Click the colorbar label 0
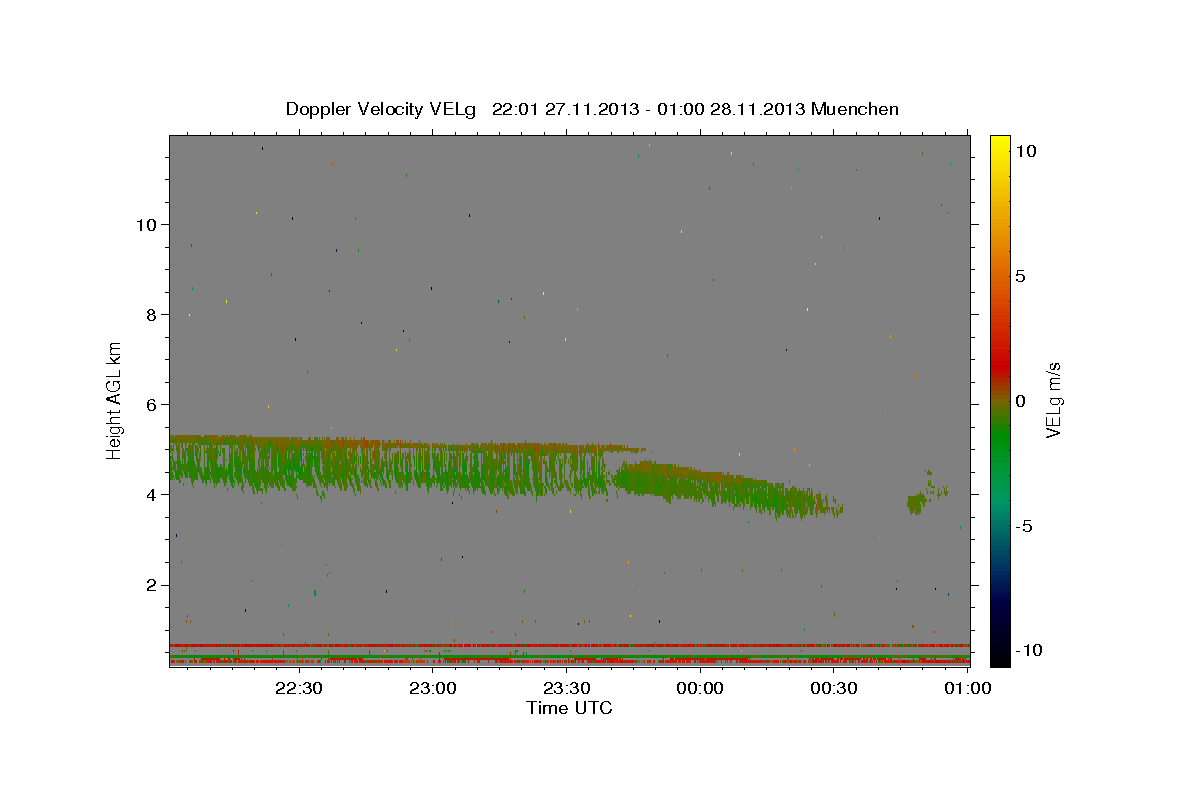 (x=1020, y=401)
